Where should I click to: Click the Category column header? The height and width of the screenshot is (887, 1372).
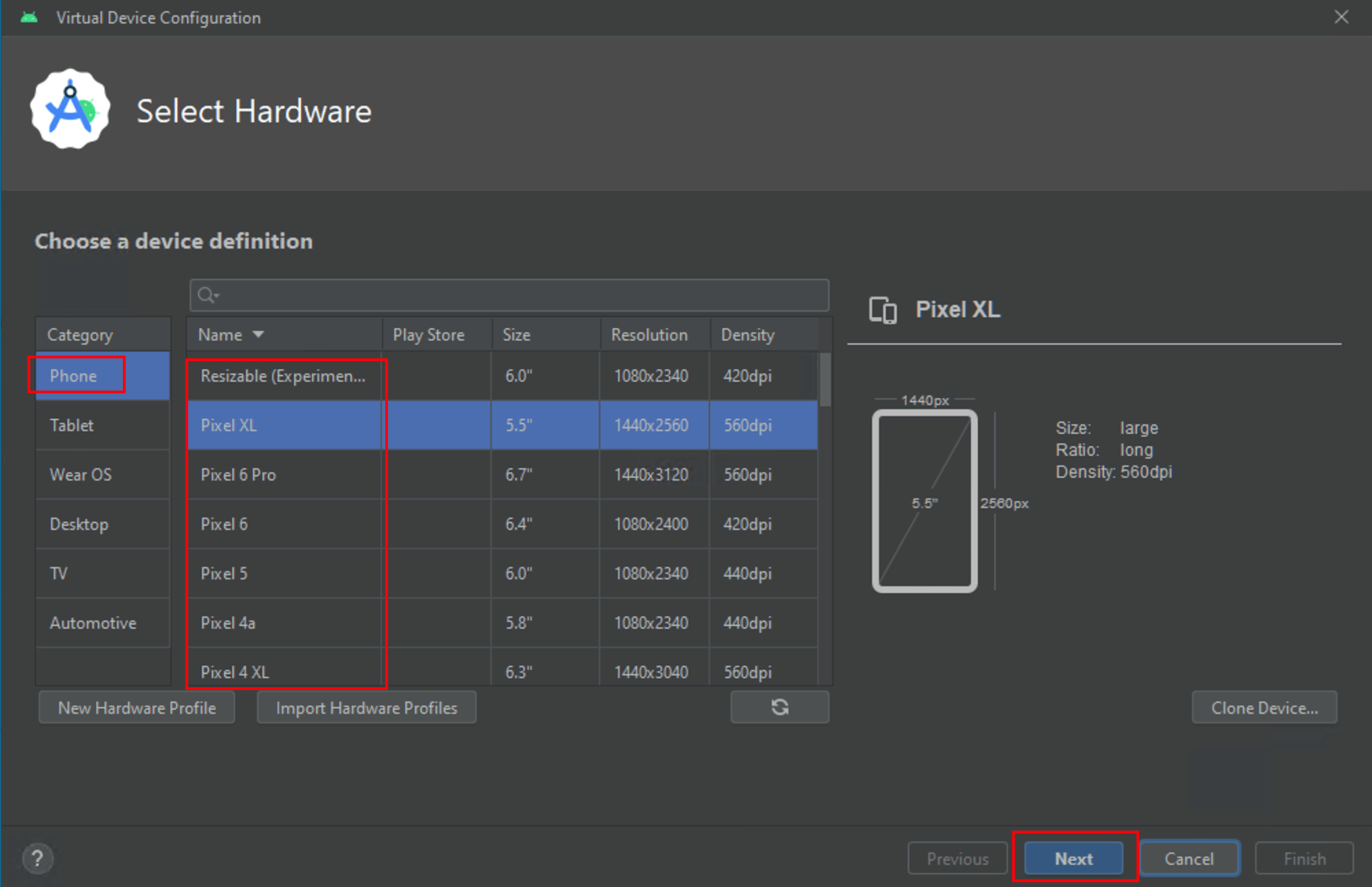(x=102, y=334)
